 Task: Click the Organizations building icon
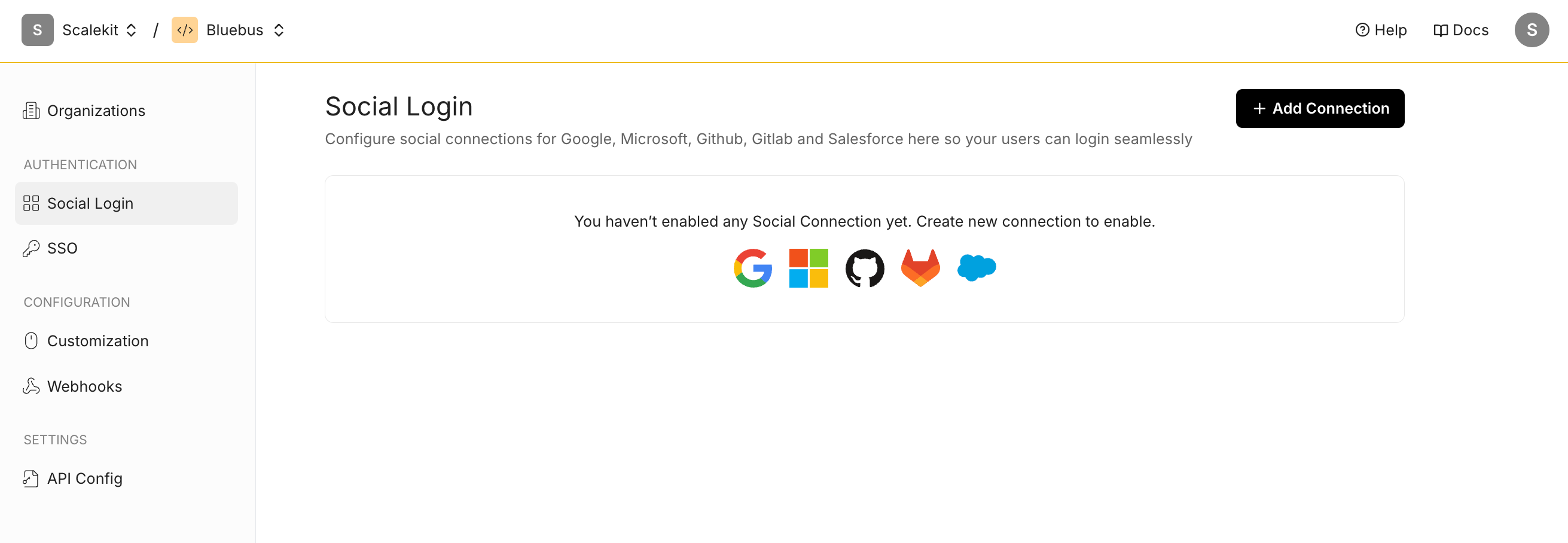pos(31,110)
